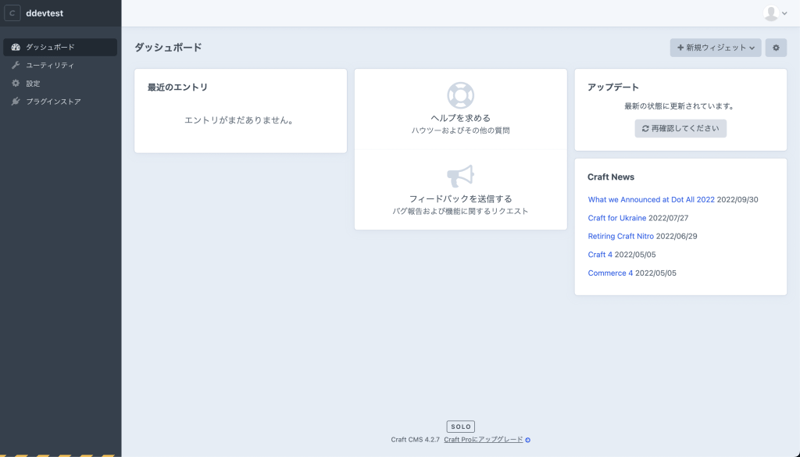The height and width of the screenshot is (457, 800).
Task: Open the ddevtest site name link
Action: point(44,13)
